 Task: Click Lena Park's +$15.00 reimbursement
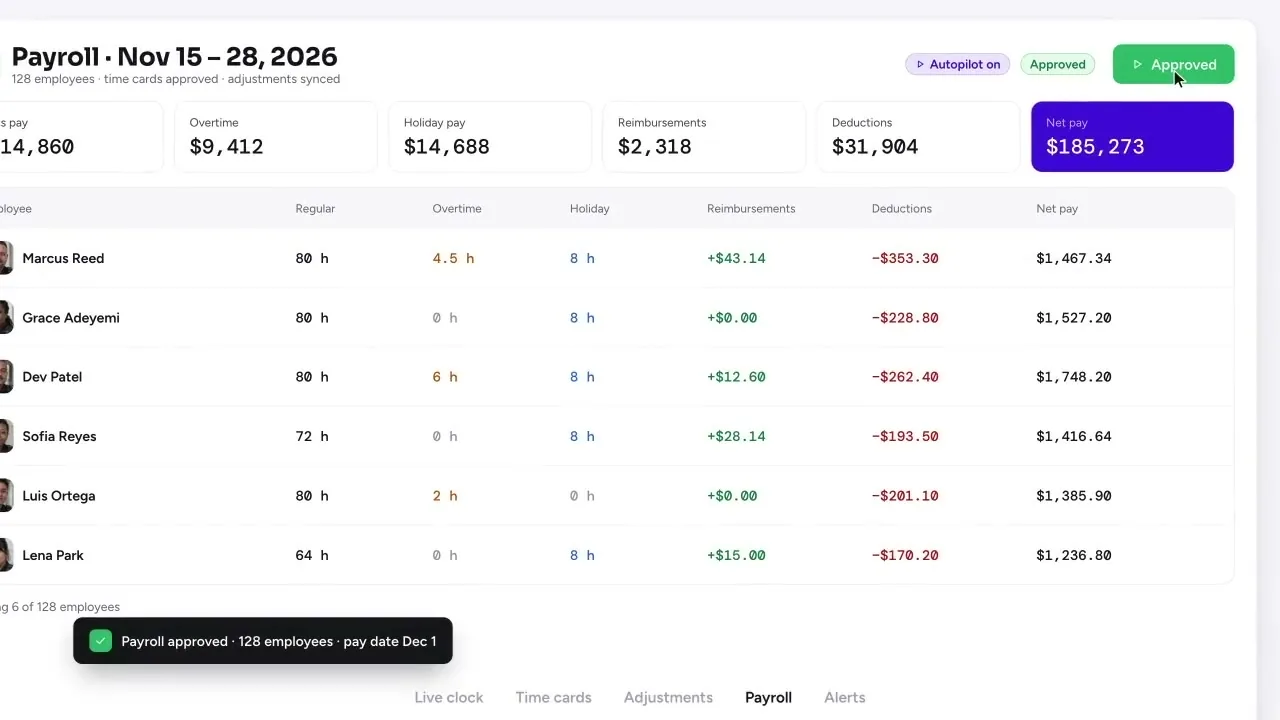[736, 555]
